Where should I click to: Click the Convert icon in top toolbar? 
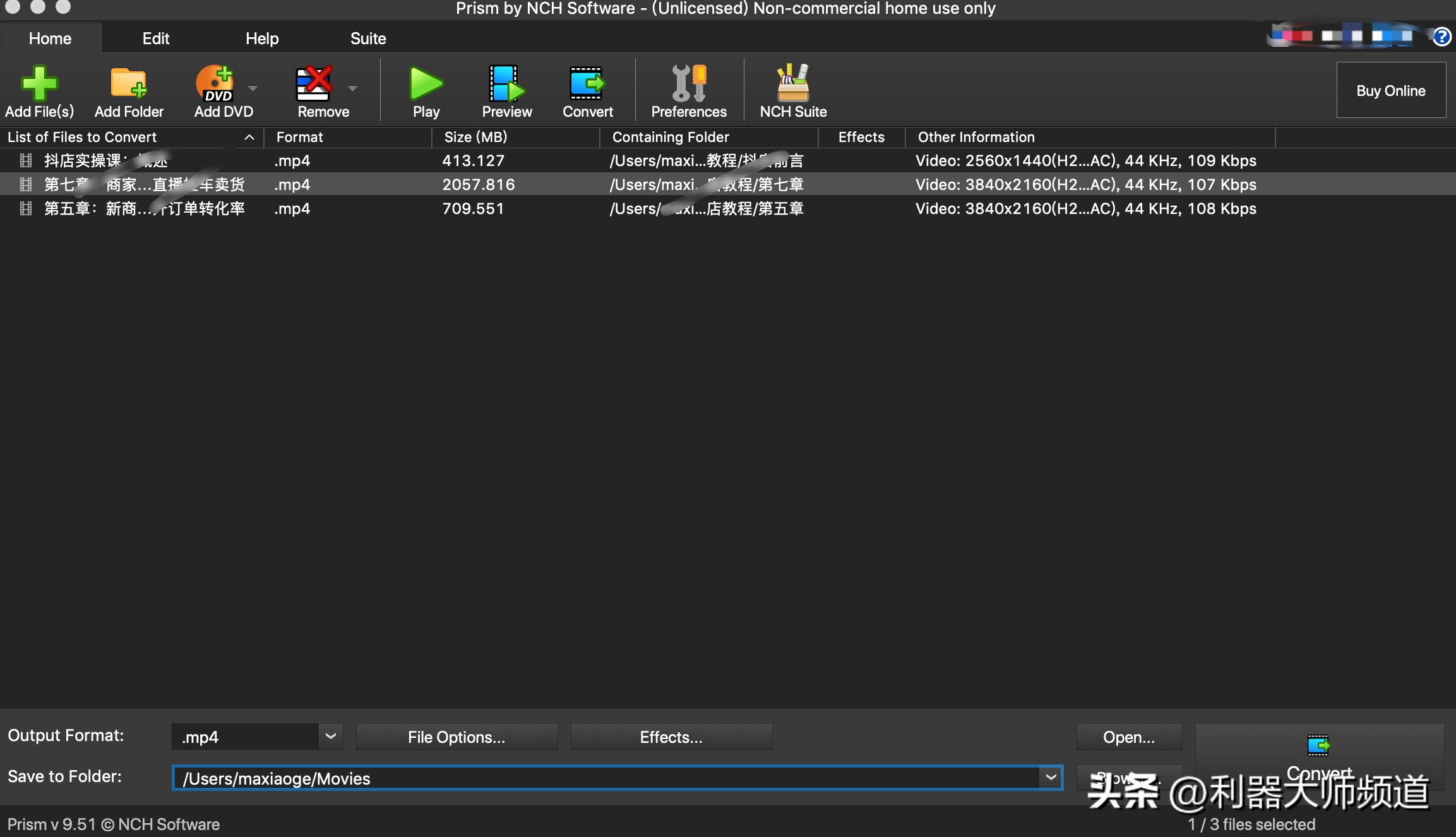pos(587,84)
